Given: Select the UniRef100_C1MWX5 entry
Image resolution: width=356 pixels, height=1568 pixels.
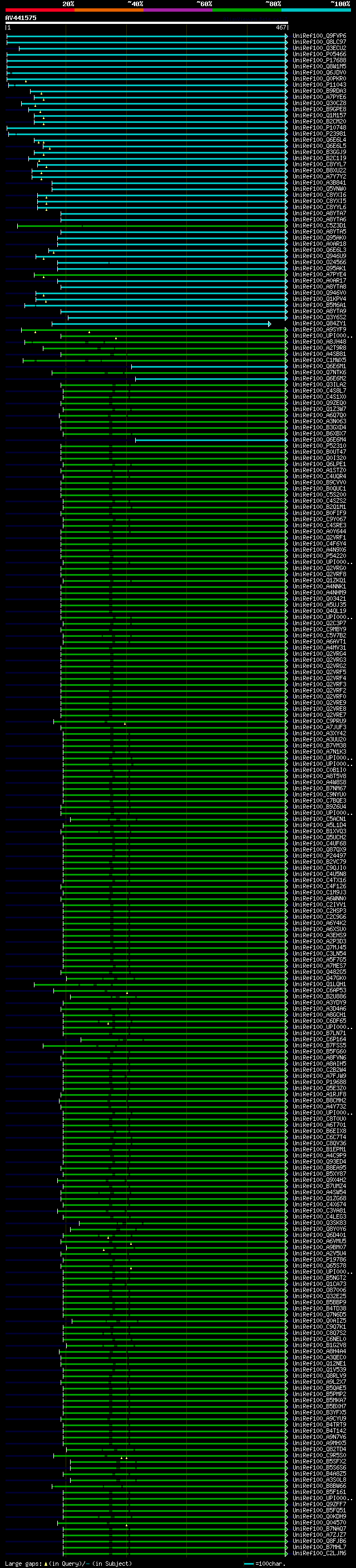Looking at the screenshot, I should (319, 360).
